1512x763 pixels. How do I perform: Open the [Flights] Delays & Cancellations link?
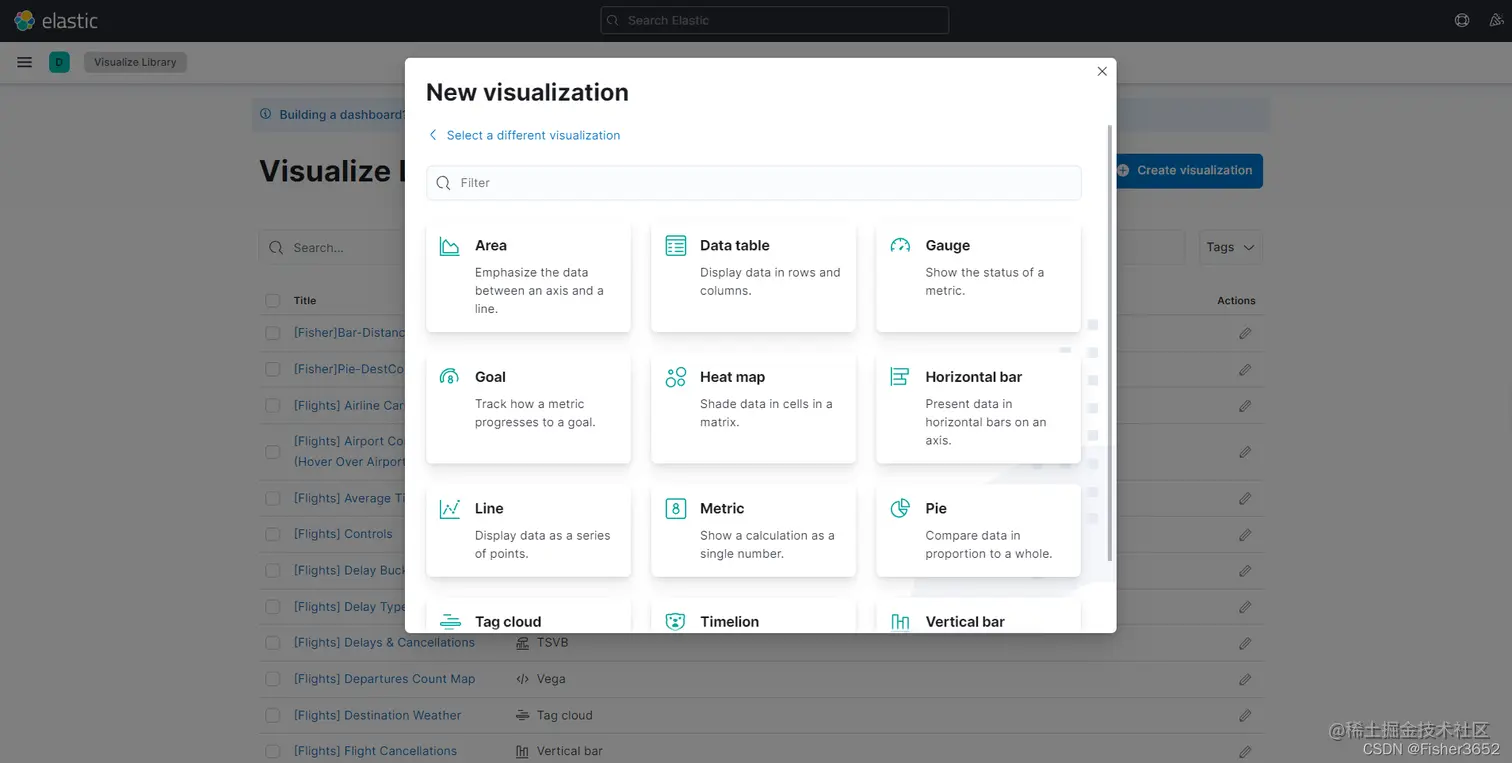coord(384,642)
